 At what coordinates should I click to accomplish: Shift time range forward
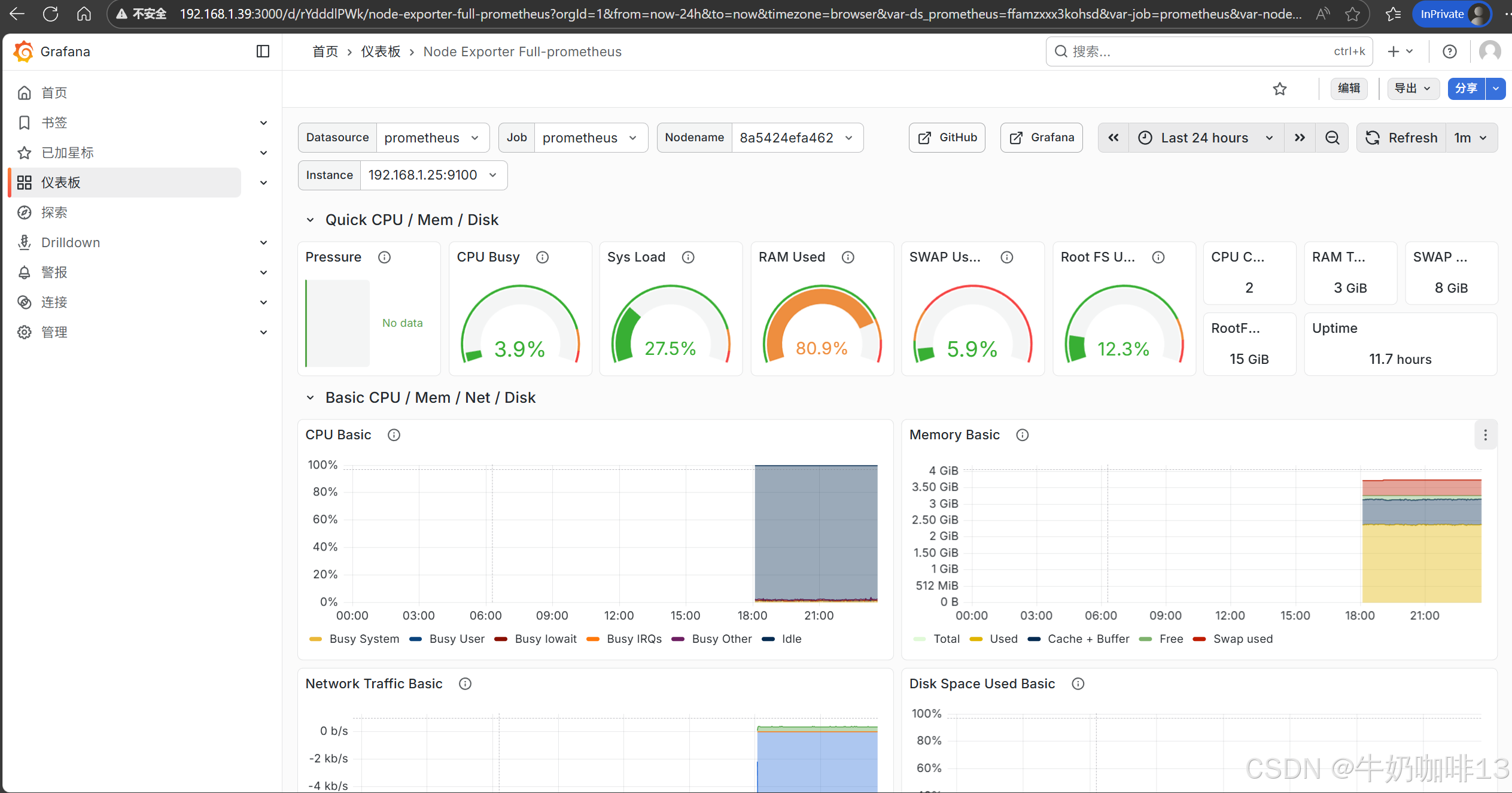(x=1300, y=138)
